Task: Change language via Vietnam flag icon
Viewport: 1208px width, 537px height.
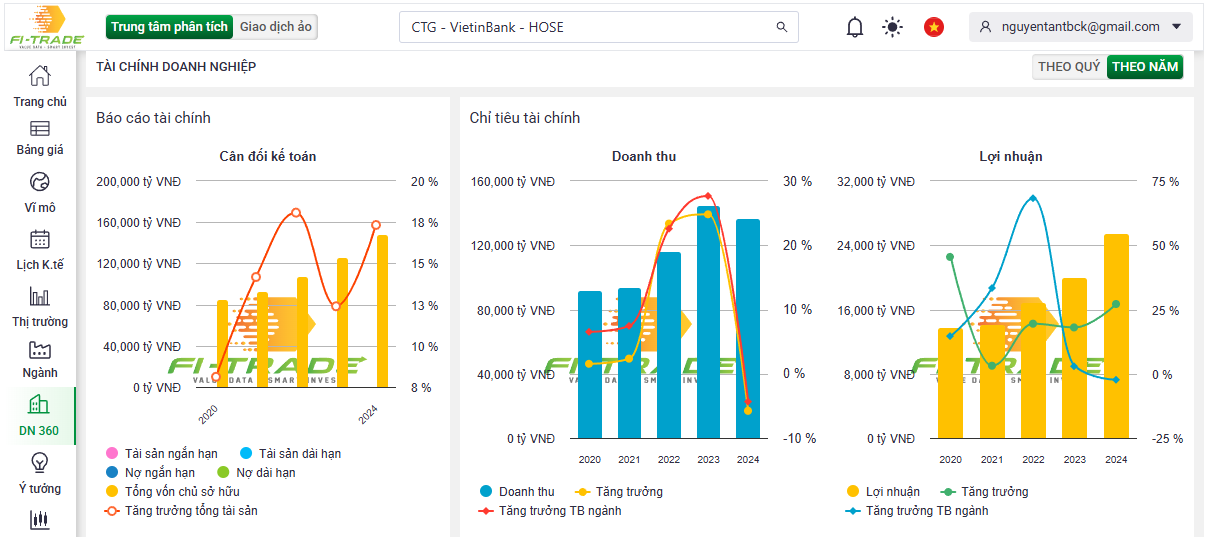Action: coord(934,27)
